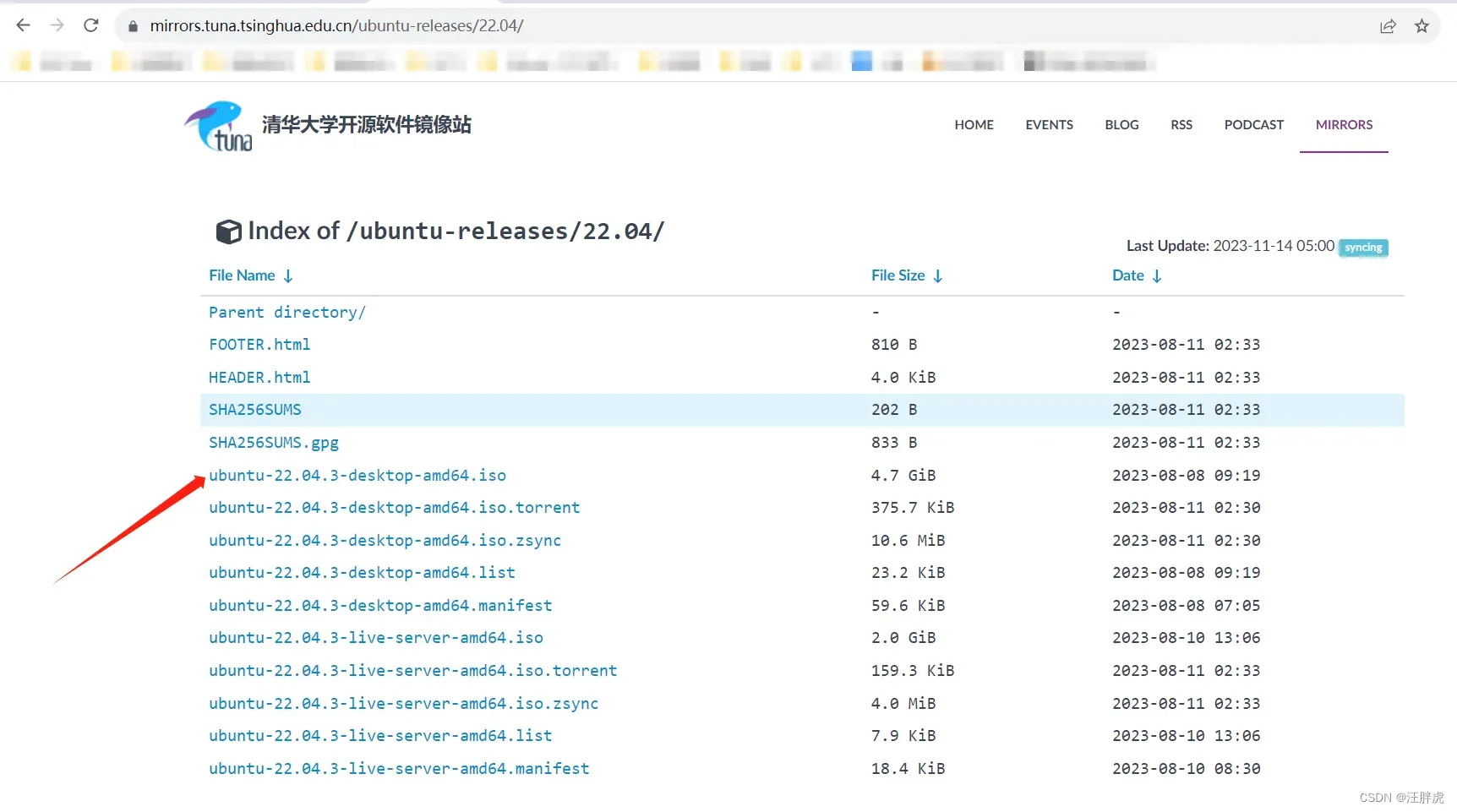Download ubuntu-22.04.3-live-server-amd64.iso.zsync
Viewport: 1457px width, 812px height.
click(x=404, y=704)
